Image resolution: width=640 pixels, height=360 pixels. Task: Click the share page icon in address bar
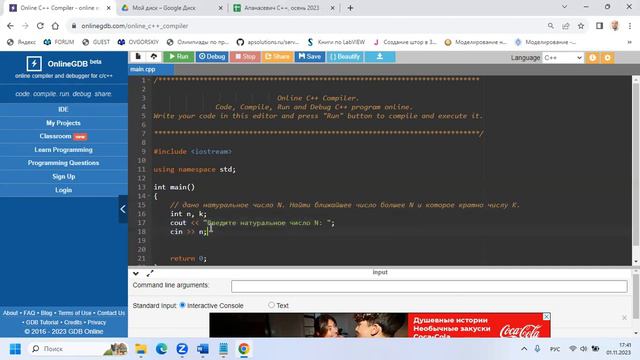566,26
